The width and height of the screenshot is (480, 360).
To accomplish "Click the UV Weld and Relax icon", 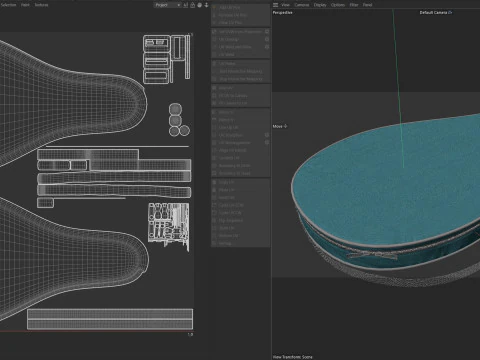I will point(215,47).
